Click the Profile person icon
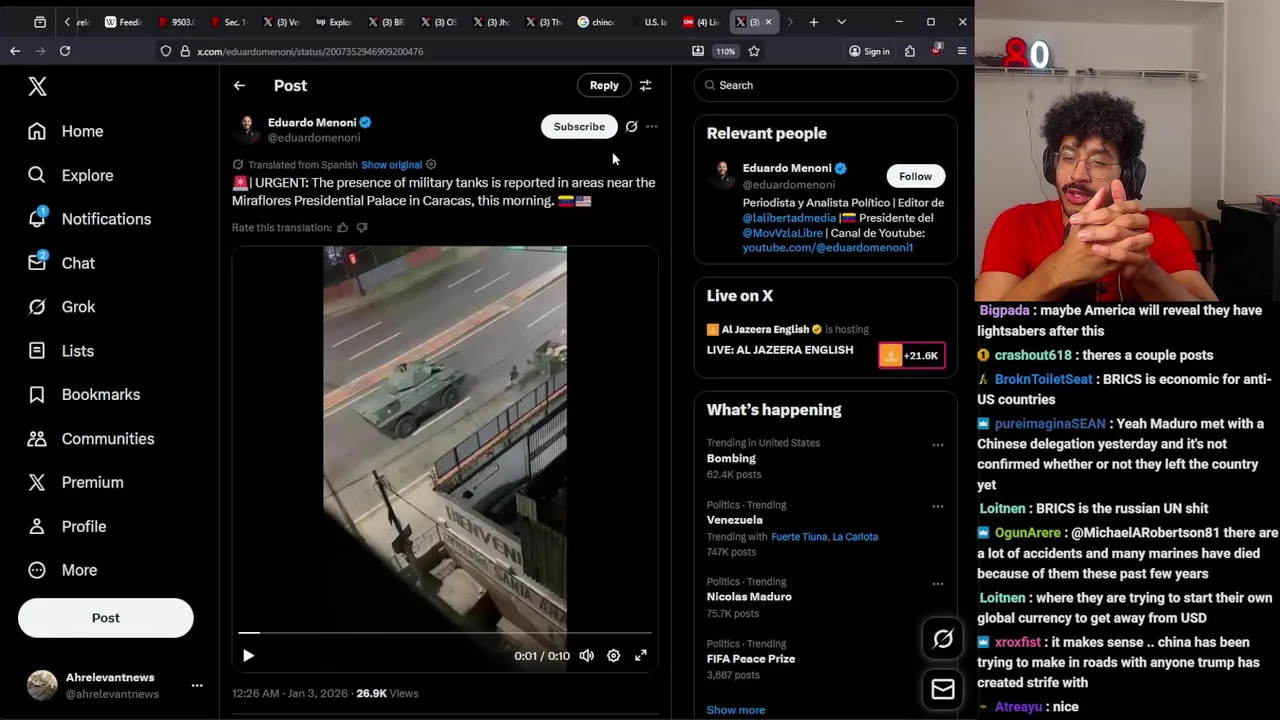Screen dimensions: 1280x720 click(37, 526)
